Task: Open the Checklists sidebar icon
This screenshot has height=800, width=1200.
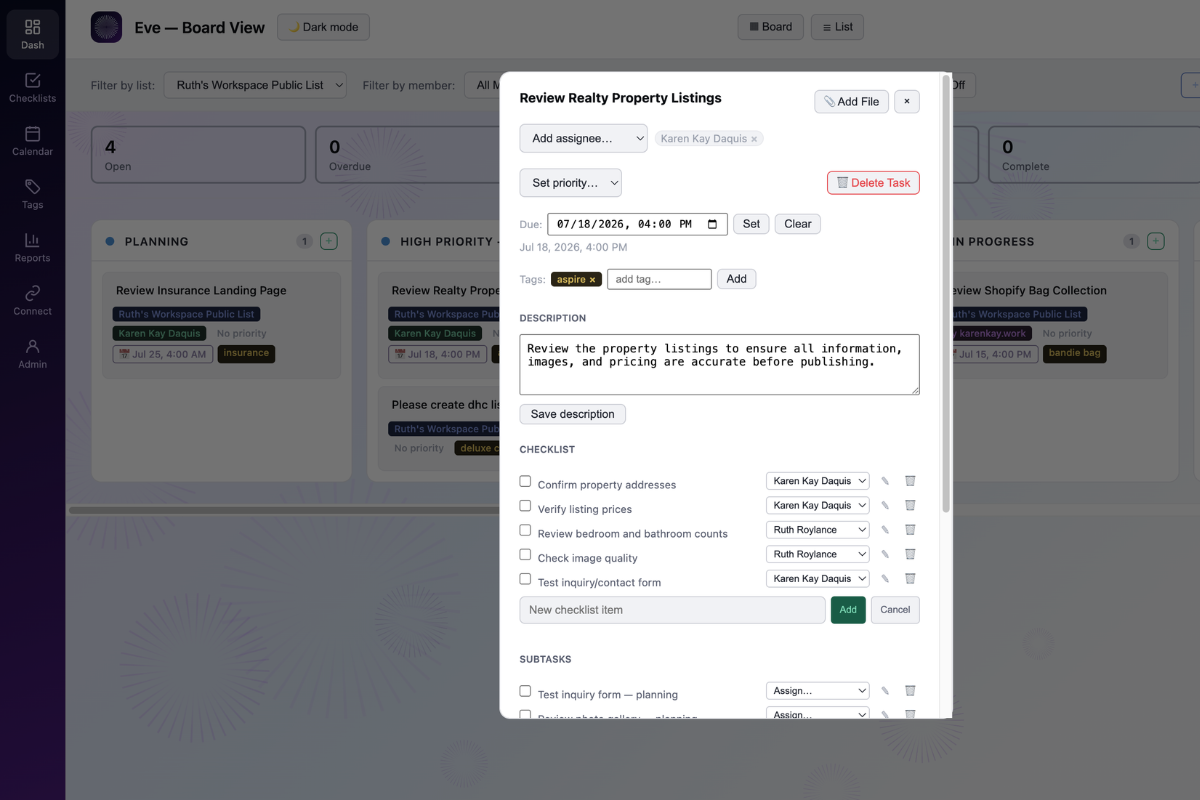Action: (x=32, y=88)
